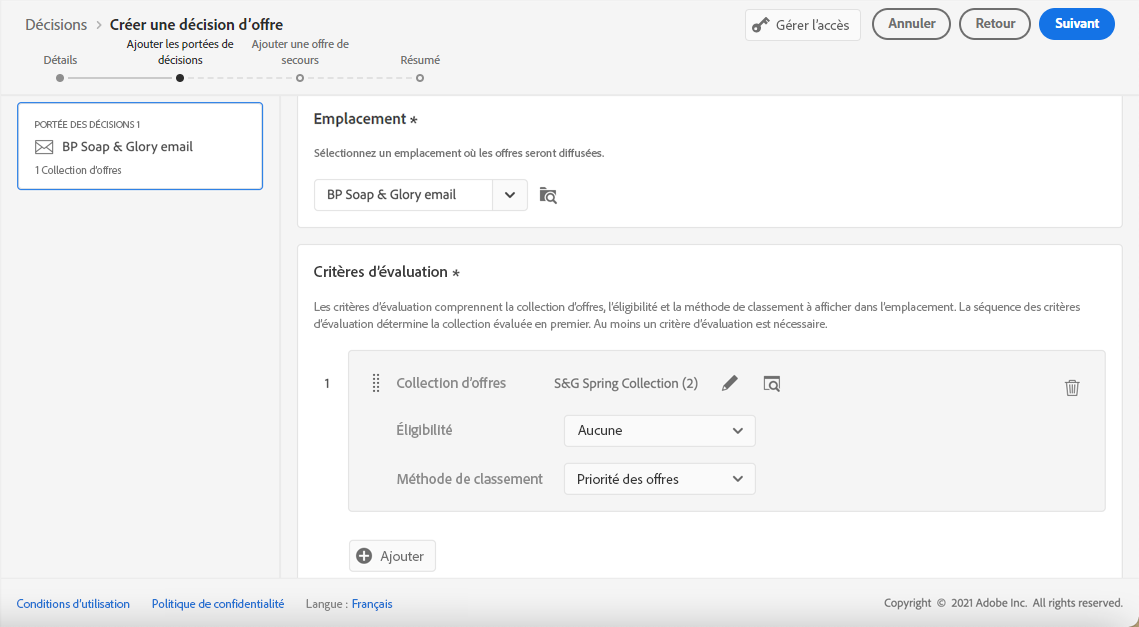Open the Éligibilité dropdown set to Aucune
Image resolution: width=1139 pixels, height=627 pixels.
[x=659, y=431]
